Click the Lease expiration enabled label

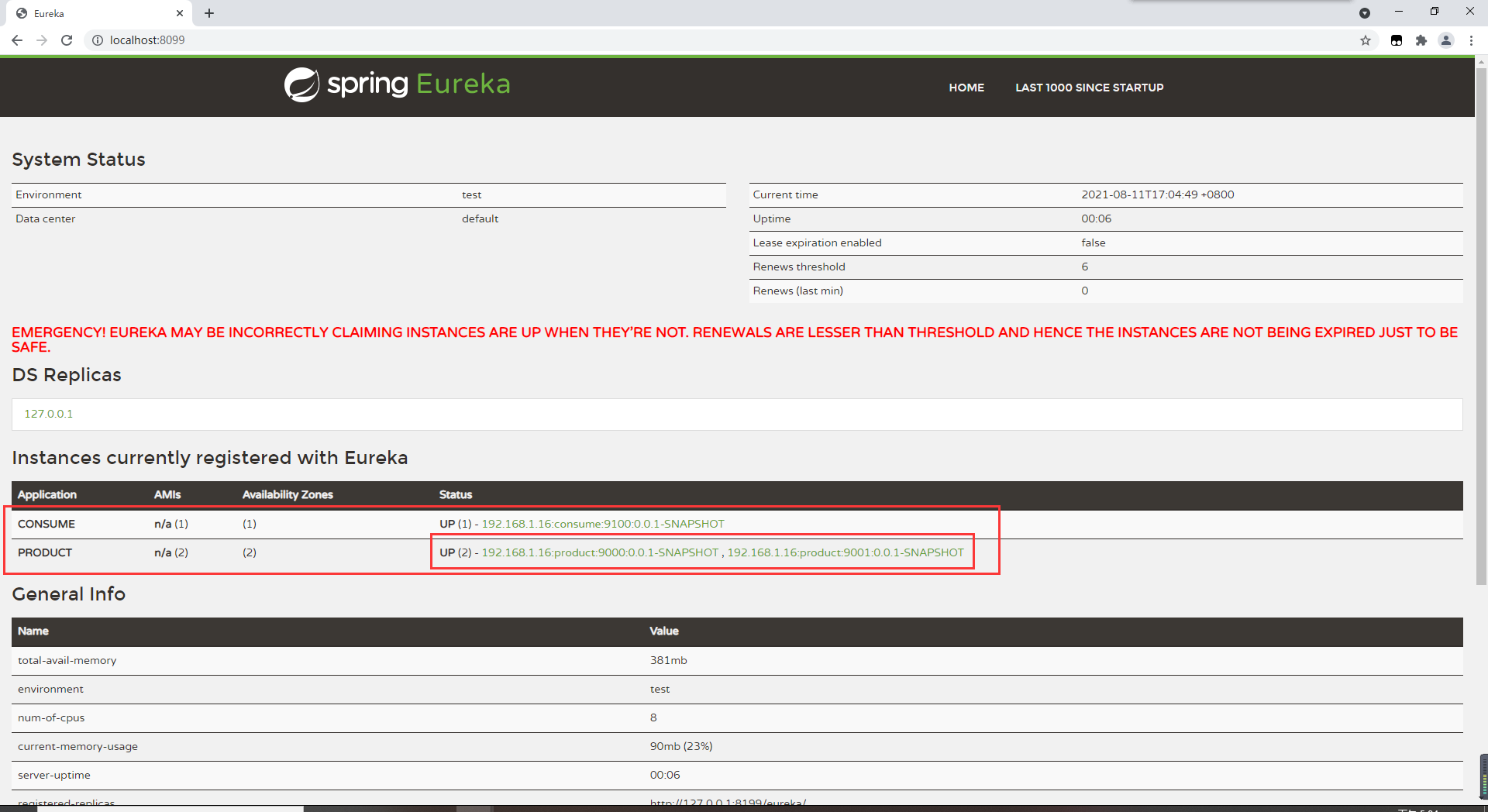(817, 243)
